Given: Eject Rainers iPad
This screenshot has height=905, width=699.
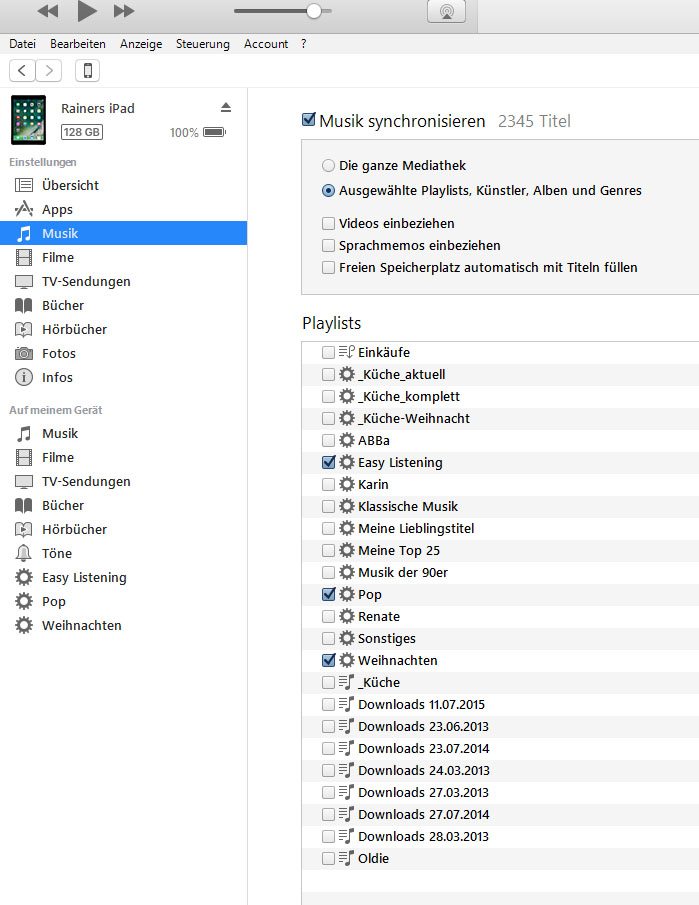Looking at the screenshot, I should pos(226,107).
